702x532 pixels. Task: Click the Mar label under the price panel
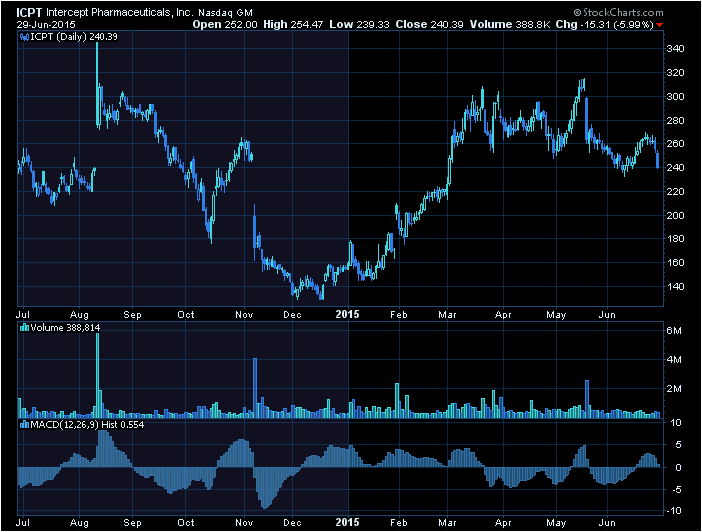[447, 315]
